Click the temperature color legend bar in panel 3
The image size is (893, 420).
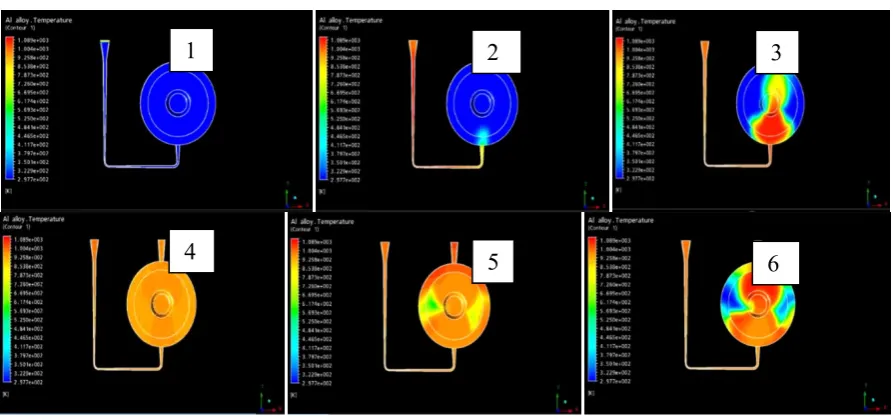coord(620,108)
